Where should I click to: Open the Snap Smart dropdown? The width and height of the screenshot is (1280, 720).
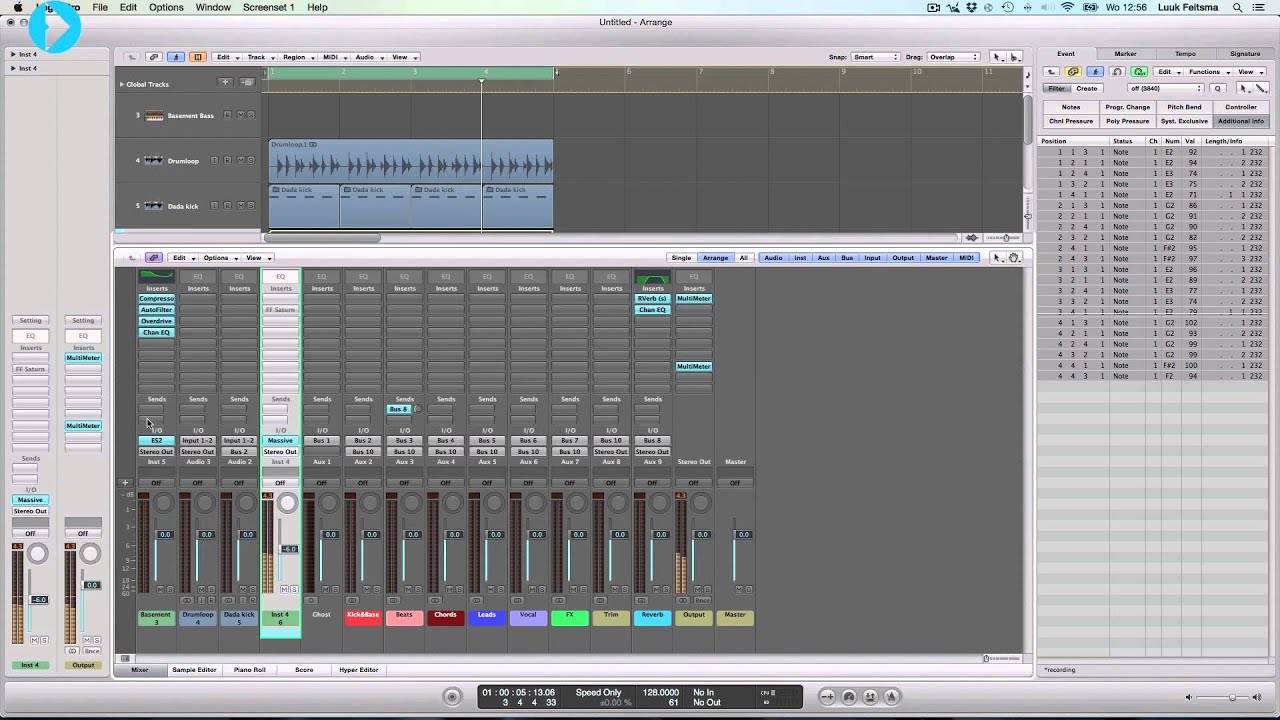pos(874,57)
